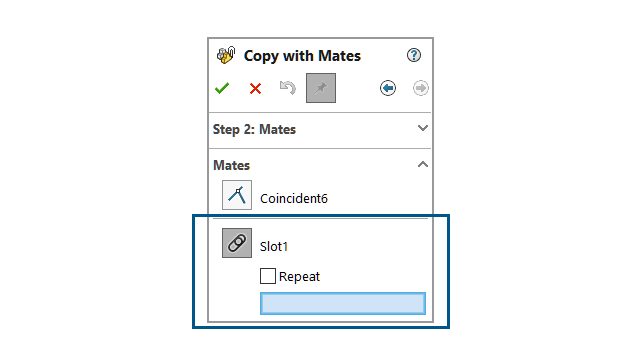The image size is (640, 360).
Task: Click the green checkmark OK icon
Action: (222, 88)
